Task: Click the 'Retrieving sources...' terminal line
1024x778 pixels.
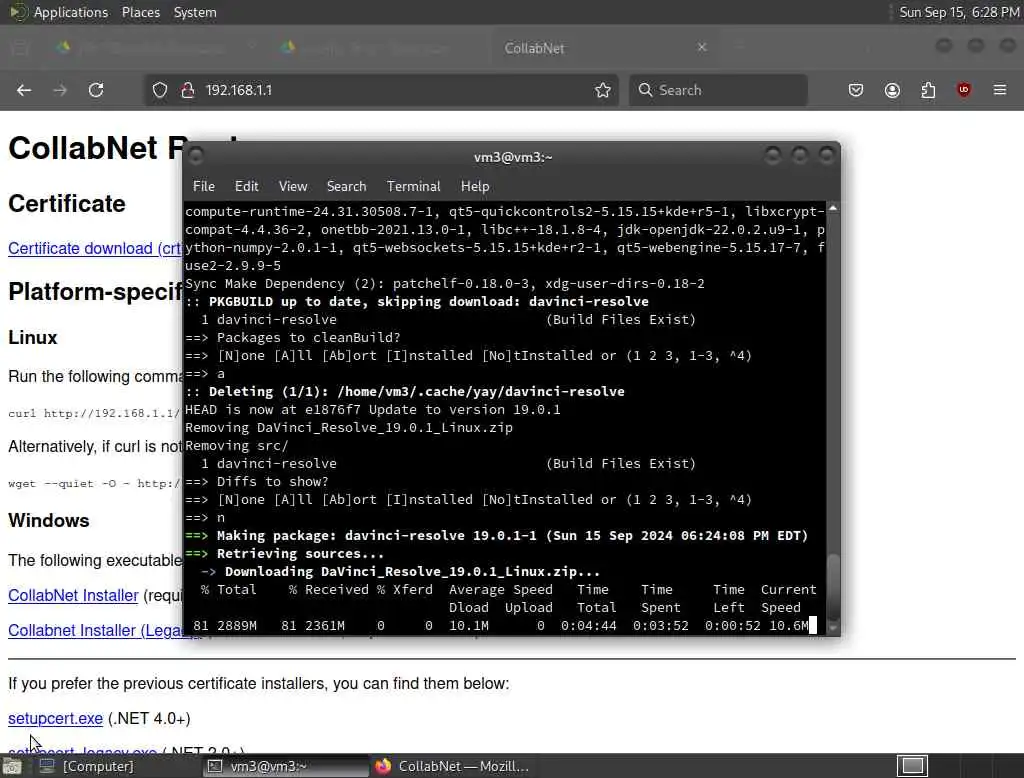Action: pos(285,554)
